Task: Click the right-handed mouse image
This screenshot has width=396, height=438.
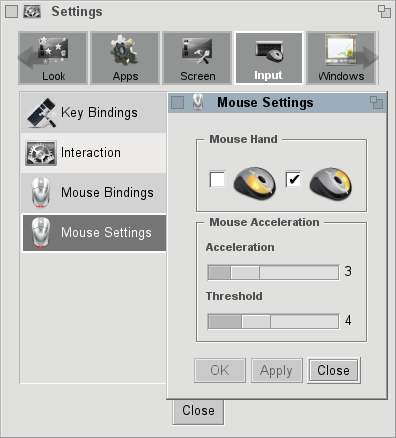Action: (331, 183)
